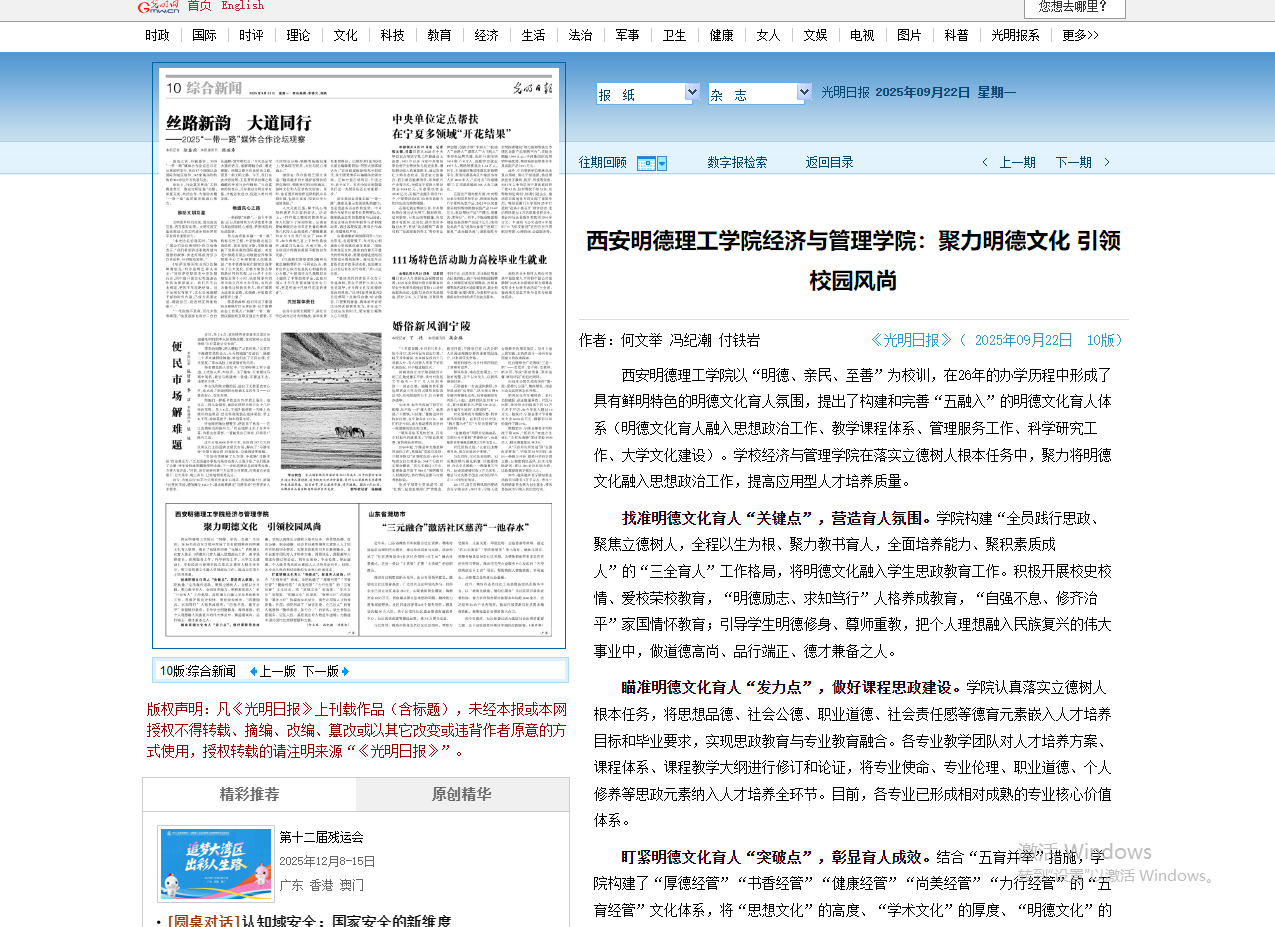Click the blue arrow before 上一版
This screenshot has height=927, width=1275.
click(253, 671)
